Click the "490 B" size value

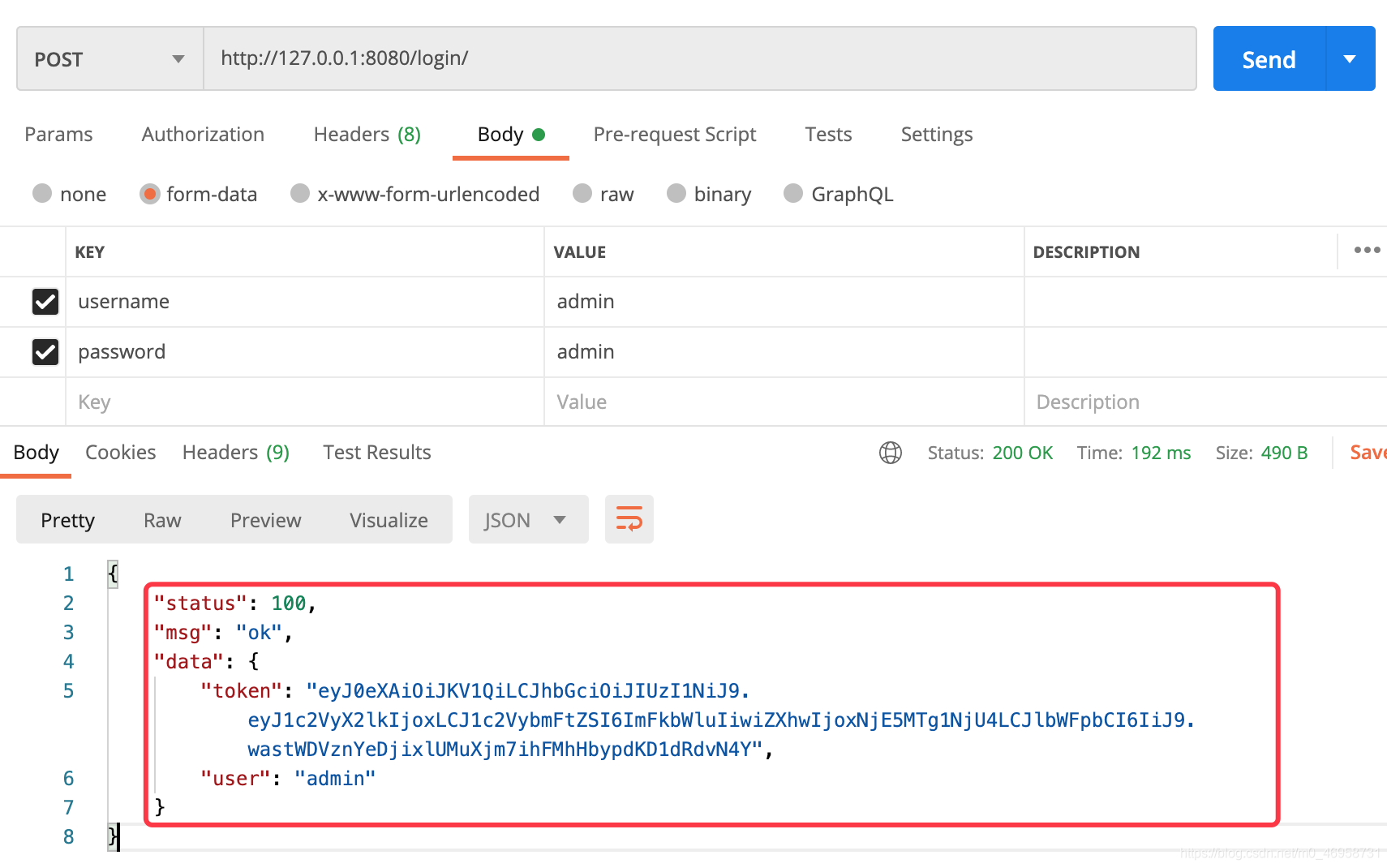pos(1284,453)
